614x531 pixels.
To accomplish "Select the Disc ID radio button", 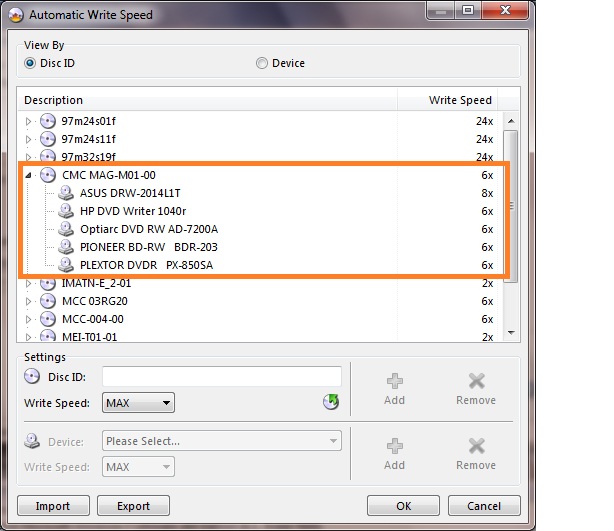I will pyautogui.click(x=30, y=63).
